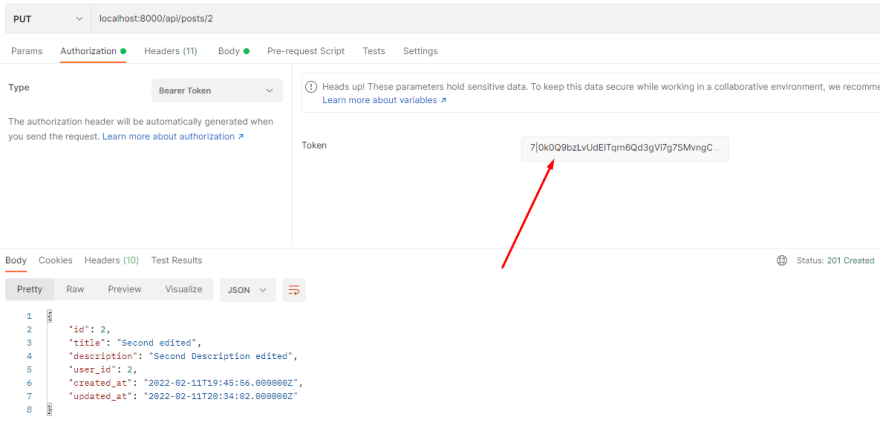The height and width of the screenshot is (431, 880).
Task: Click the "created_at" line in response
Action: [185, 383]
